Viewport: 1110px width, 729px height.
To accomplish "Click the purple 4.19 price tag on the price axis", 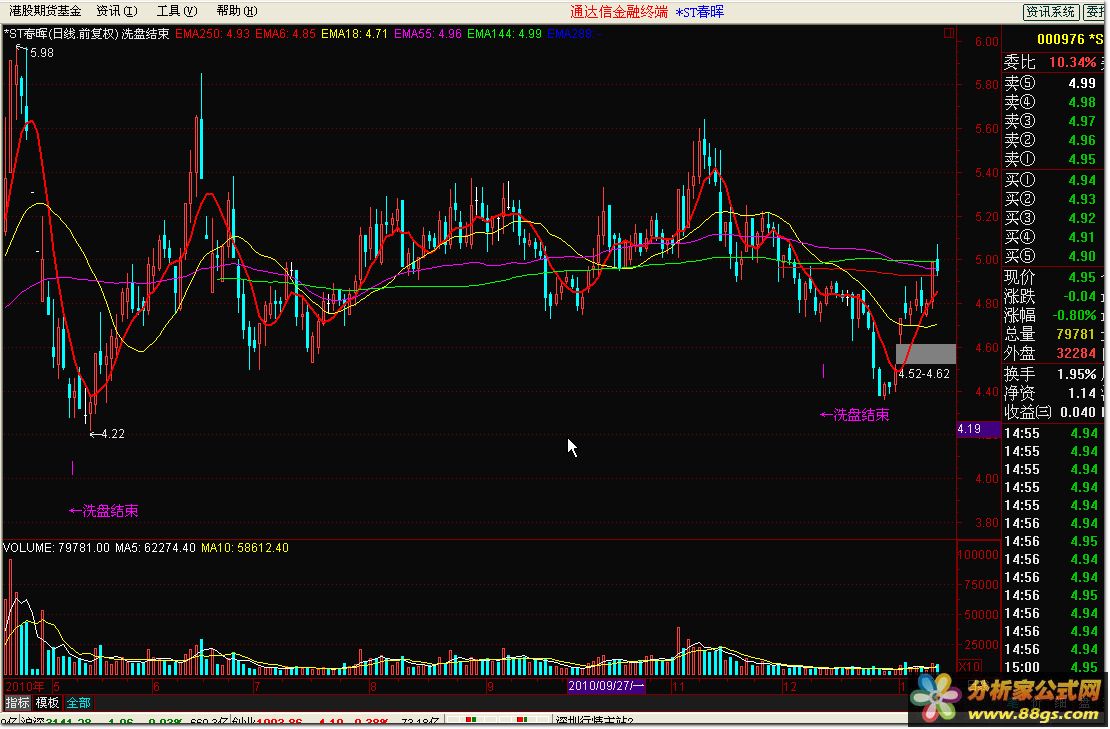I will tap(978, 429).
